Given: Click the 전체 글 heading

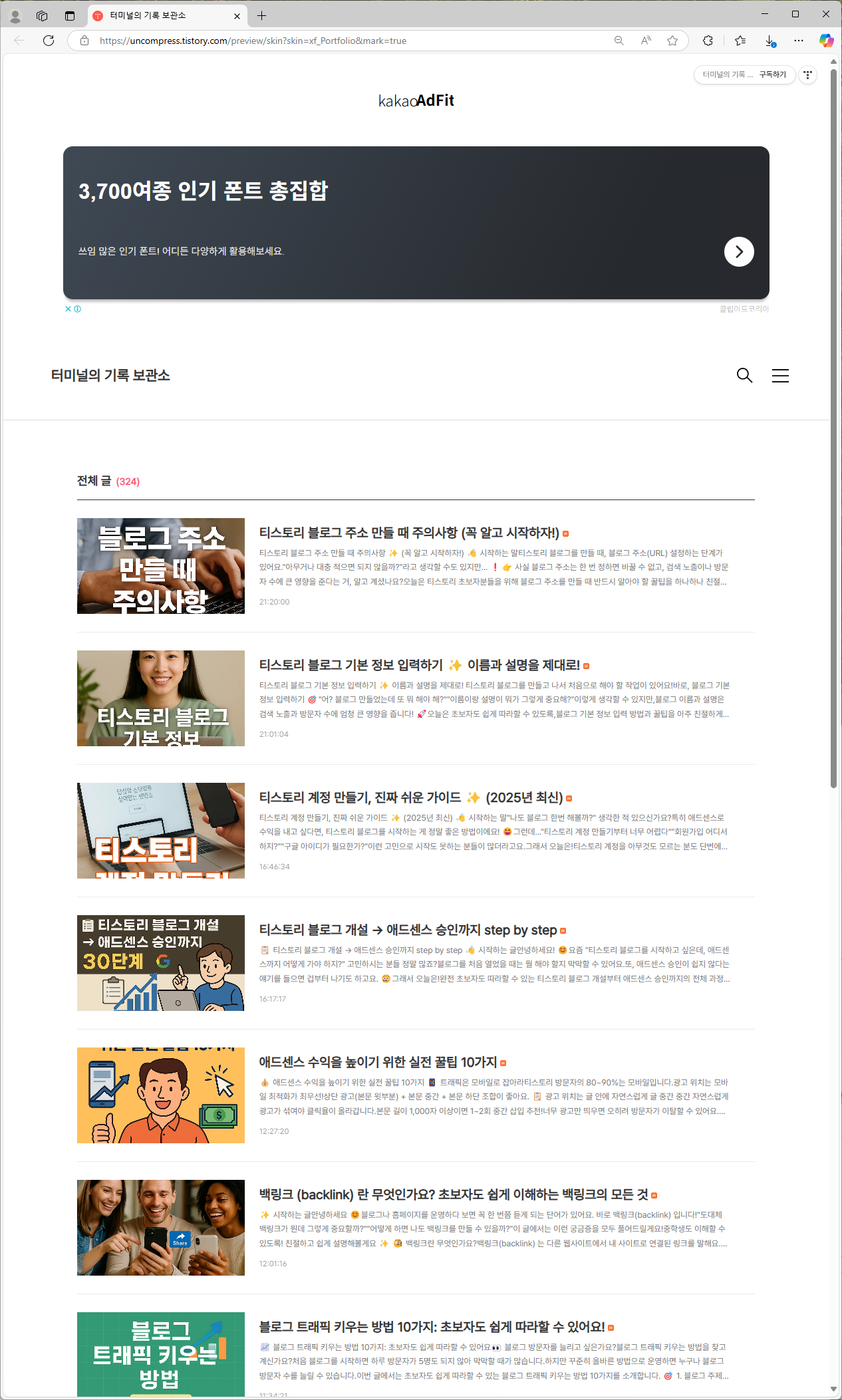Looking at the screenshot, I should pyautogui.click(x=94, y=481).
